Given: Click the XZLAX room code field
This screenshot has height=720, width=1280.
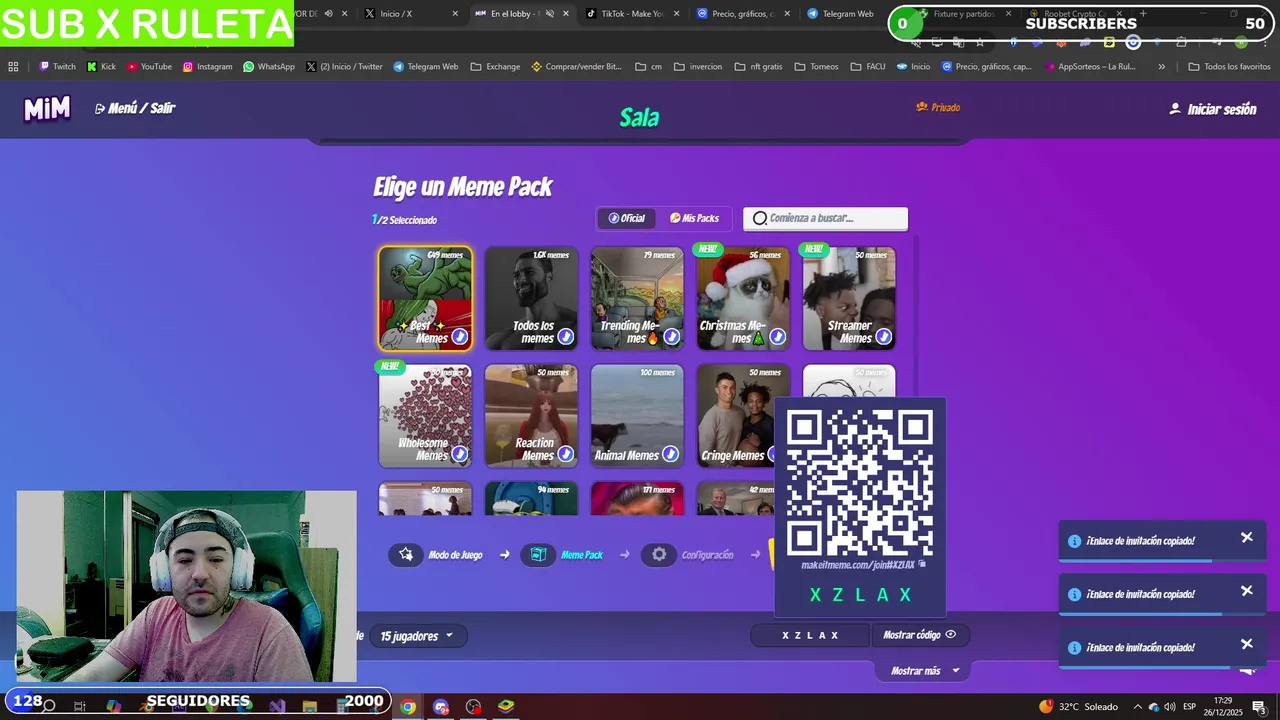Looking at the screenshot, I should point(810,635).
